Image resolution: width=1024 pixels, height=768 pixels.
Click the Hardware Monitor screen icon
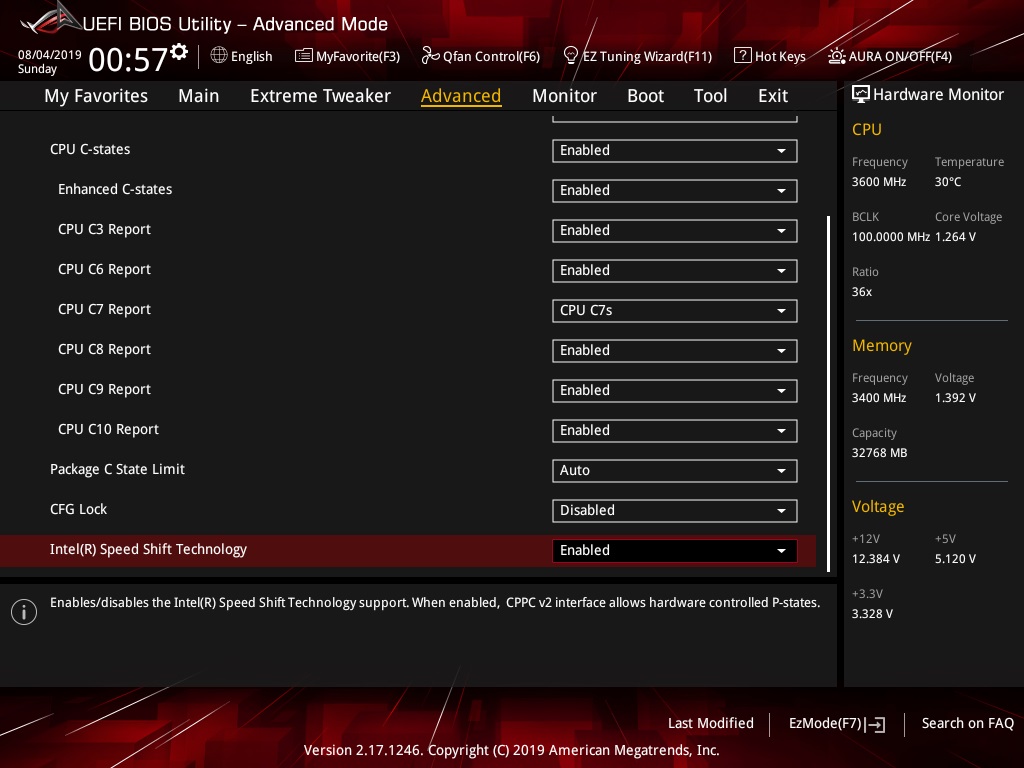(861, 95)
